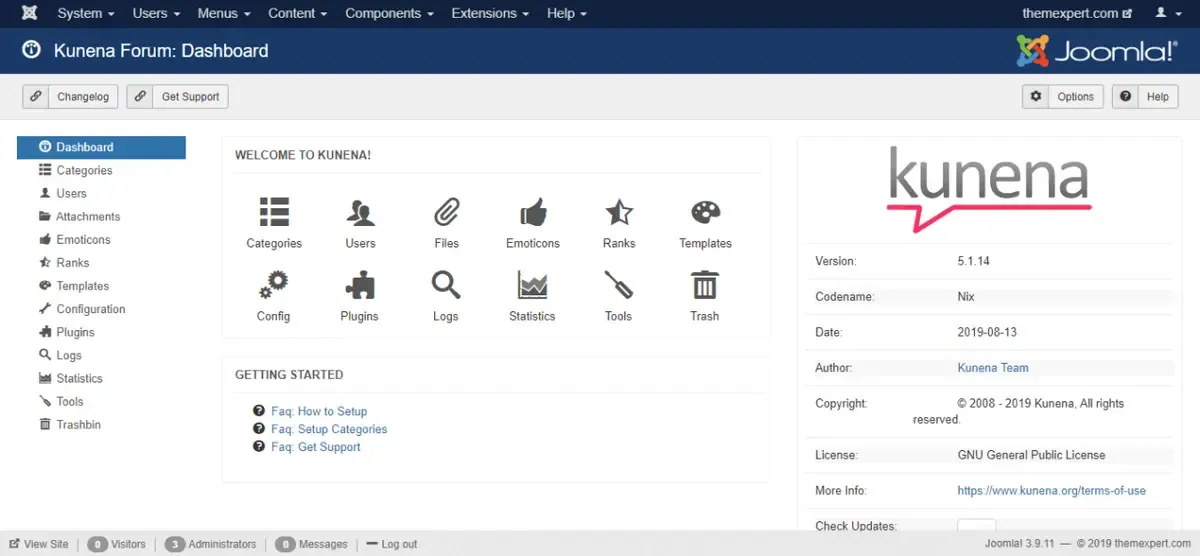1200x556 pixels.
Task: Select Configuration in the left sidebar
Action: [91, 309]
